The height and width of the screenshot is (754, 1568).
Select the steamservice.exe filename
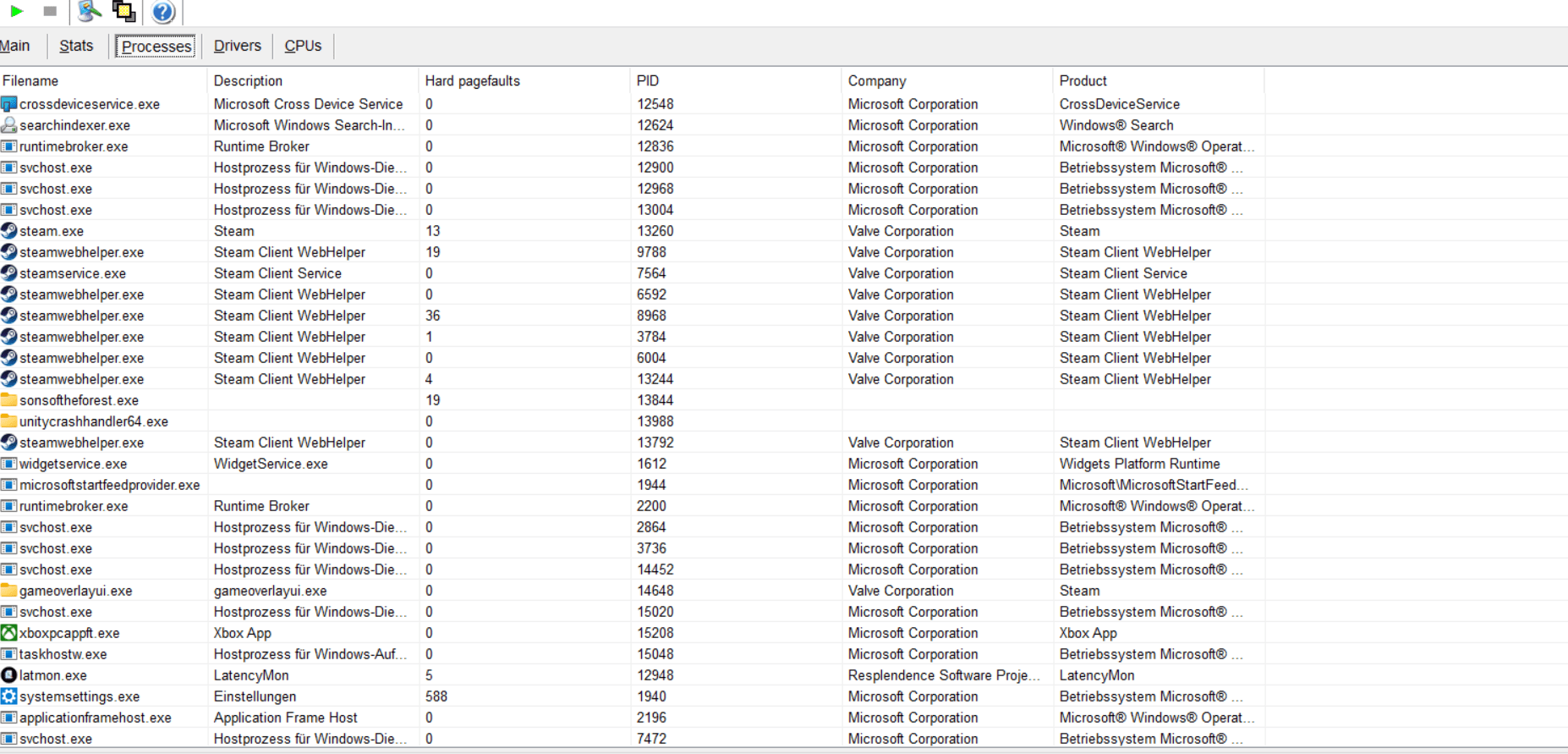(73, 273)
